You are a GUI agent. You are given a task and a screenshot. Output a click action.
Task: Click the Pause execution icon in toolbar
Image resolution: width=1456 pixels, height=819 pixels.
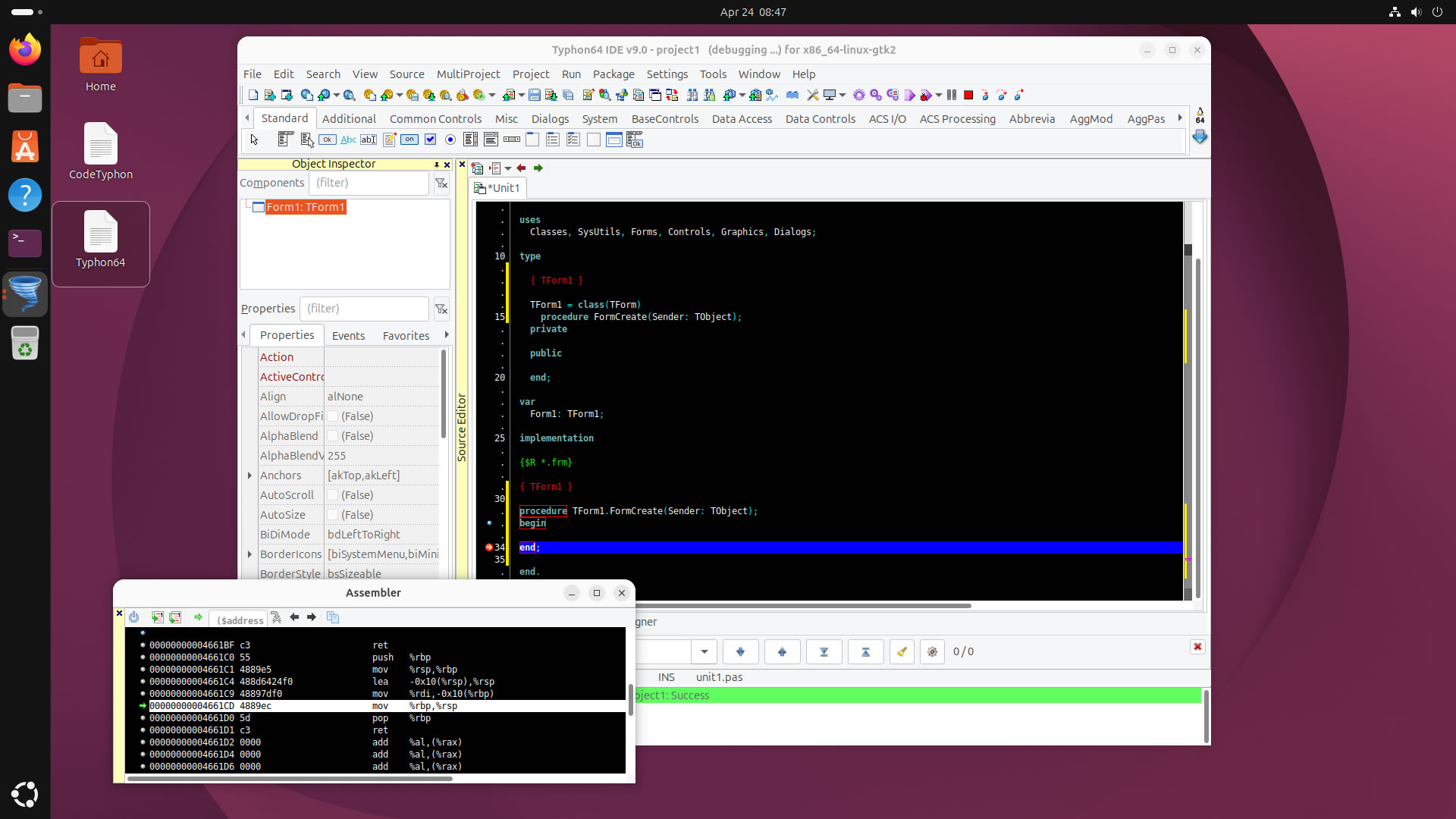(x=952, y=96)
